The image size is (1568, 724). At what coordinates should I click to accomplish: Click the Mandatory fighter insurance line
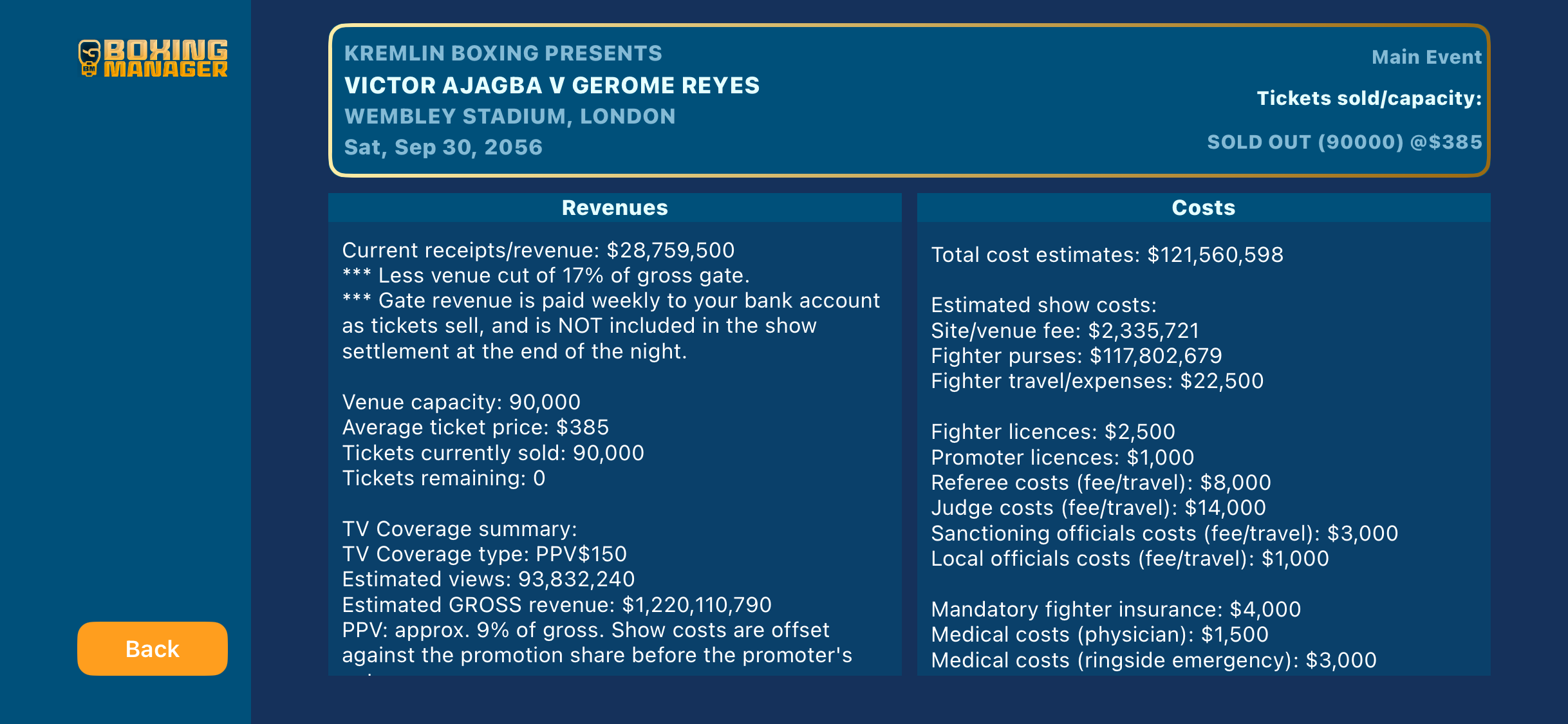(1116, 609)
